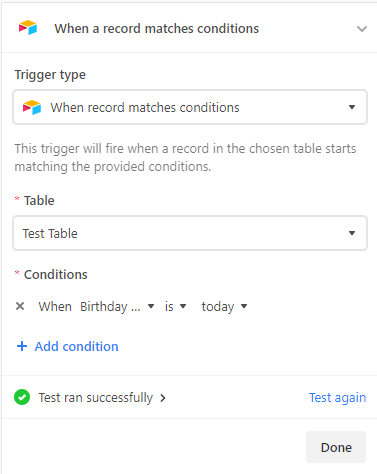Click the Airtable logo in the header
377x474 pixels.
click(x=28, y=28)
